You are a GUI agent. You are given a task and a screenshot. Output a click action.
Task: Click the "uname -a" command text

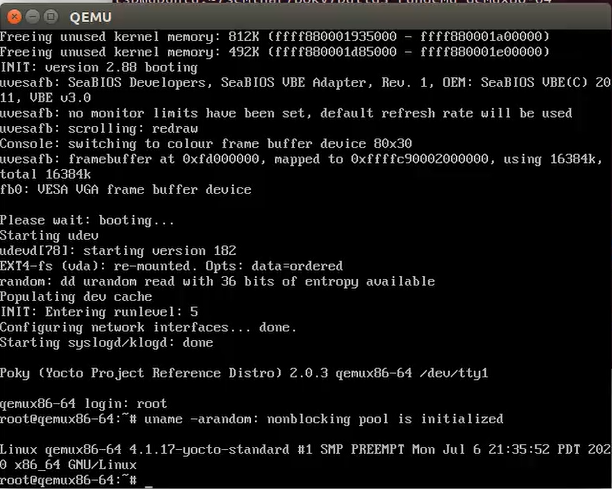[192, 419]
